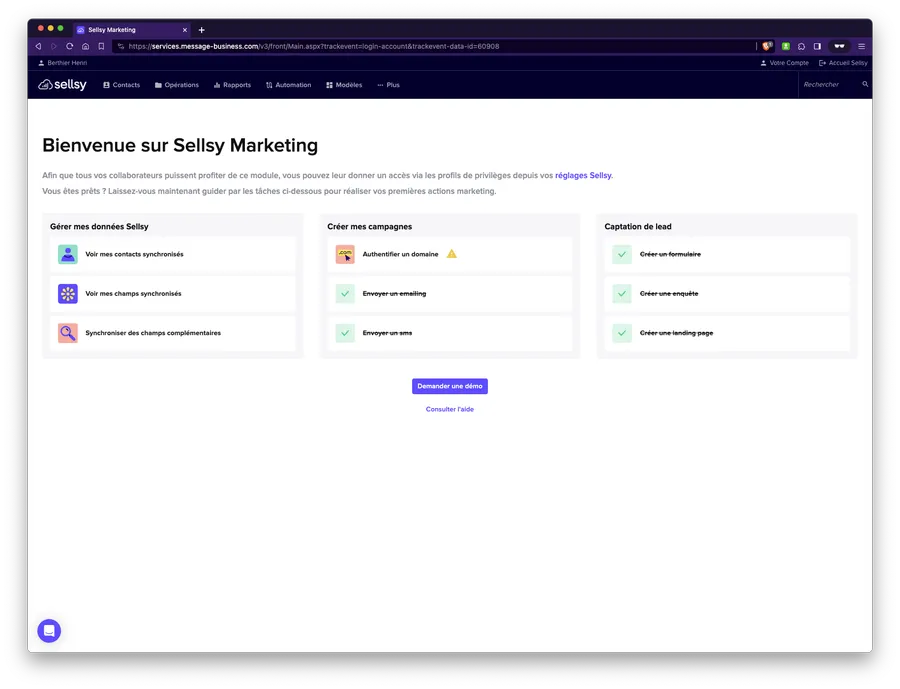Open Synchroniser des champs complémentaires
This screenshot has height=689, width=900.
click(173, 333)
